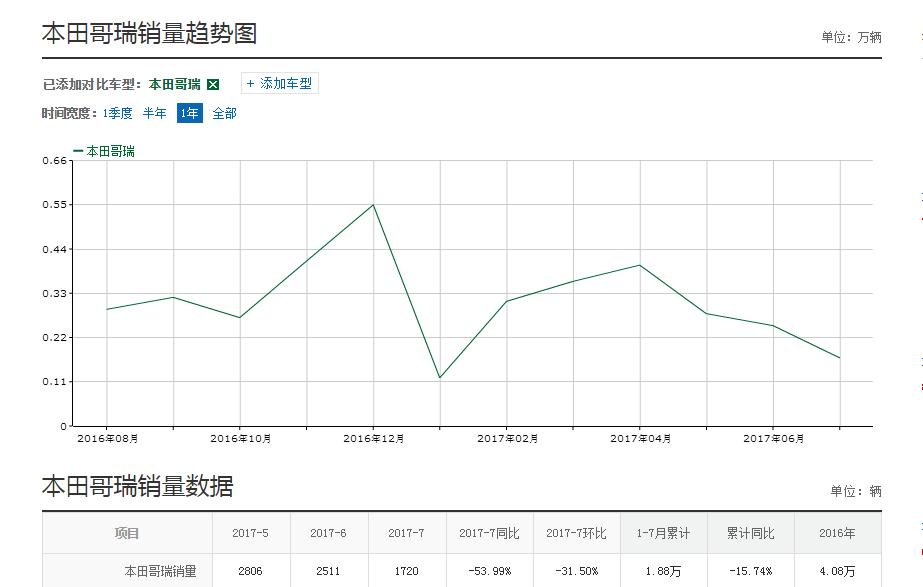Click the 添加车型 button

click(277, 83)
